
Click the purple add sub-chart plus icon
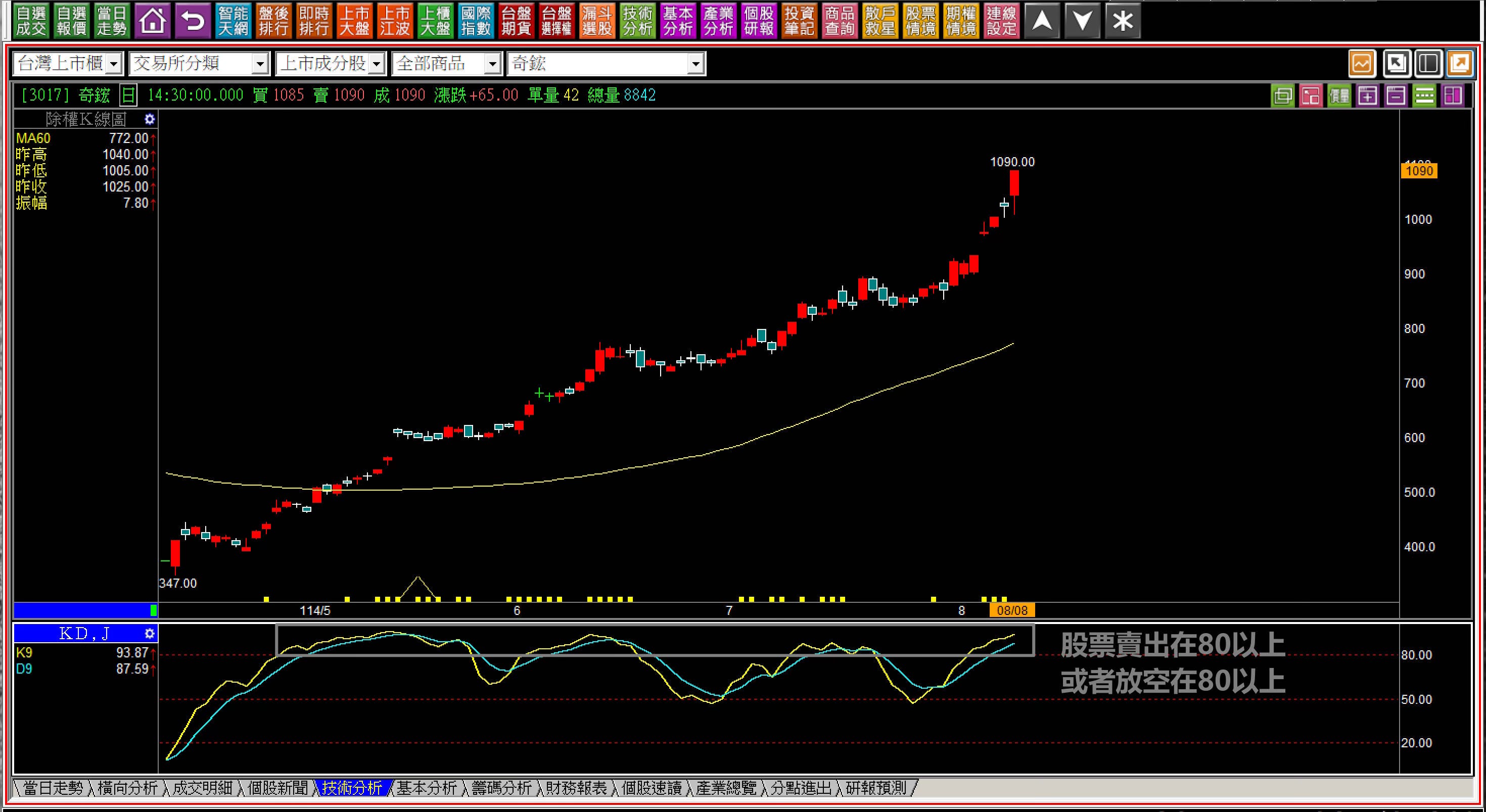tap(1367, 95)
